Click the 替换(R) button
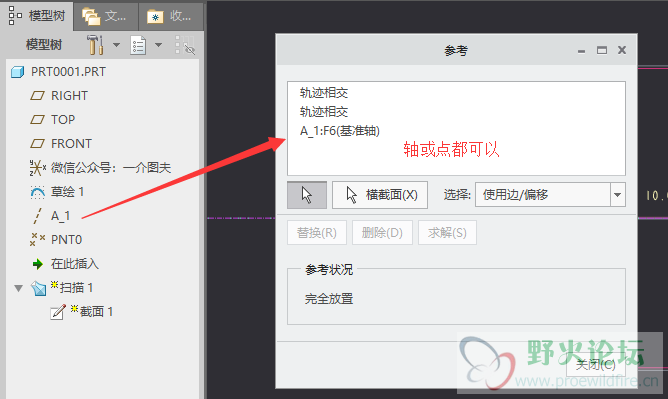The height and width of the screenshot is (399, 668). [317, 233]
